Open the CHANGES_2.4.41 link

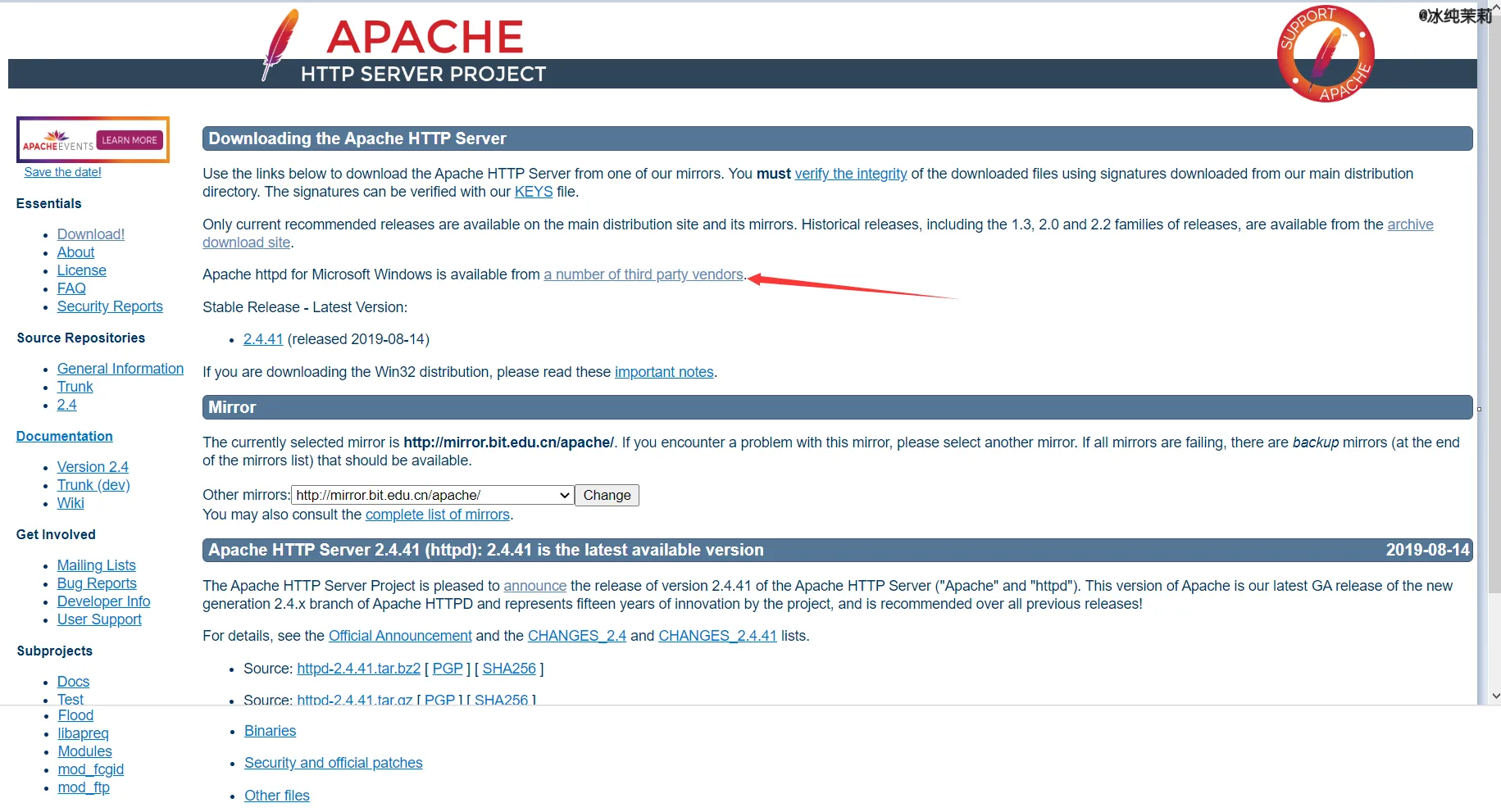[717, 636]
